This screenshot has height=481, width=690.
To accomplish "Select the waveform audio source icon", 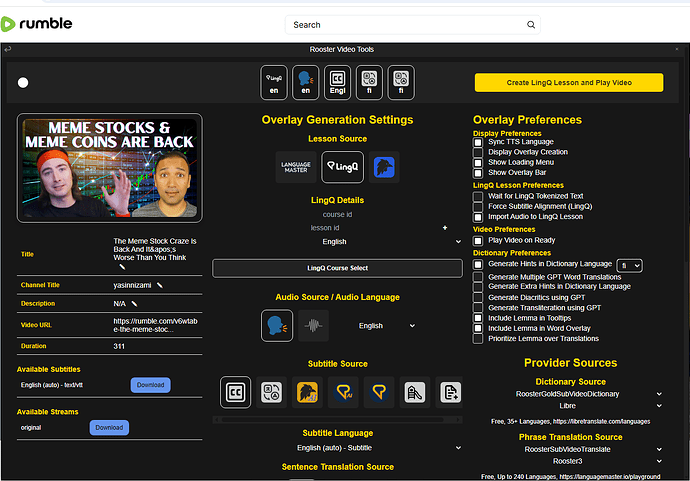I will click(x=313, y=326).
